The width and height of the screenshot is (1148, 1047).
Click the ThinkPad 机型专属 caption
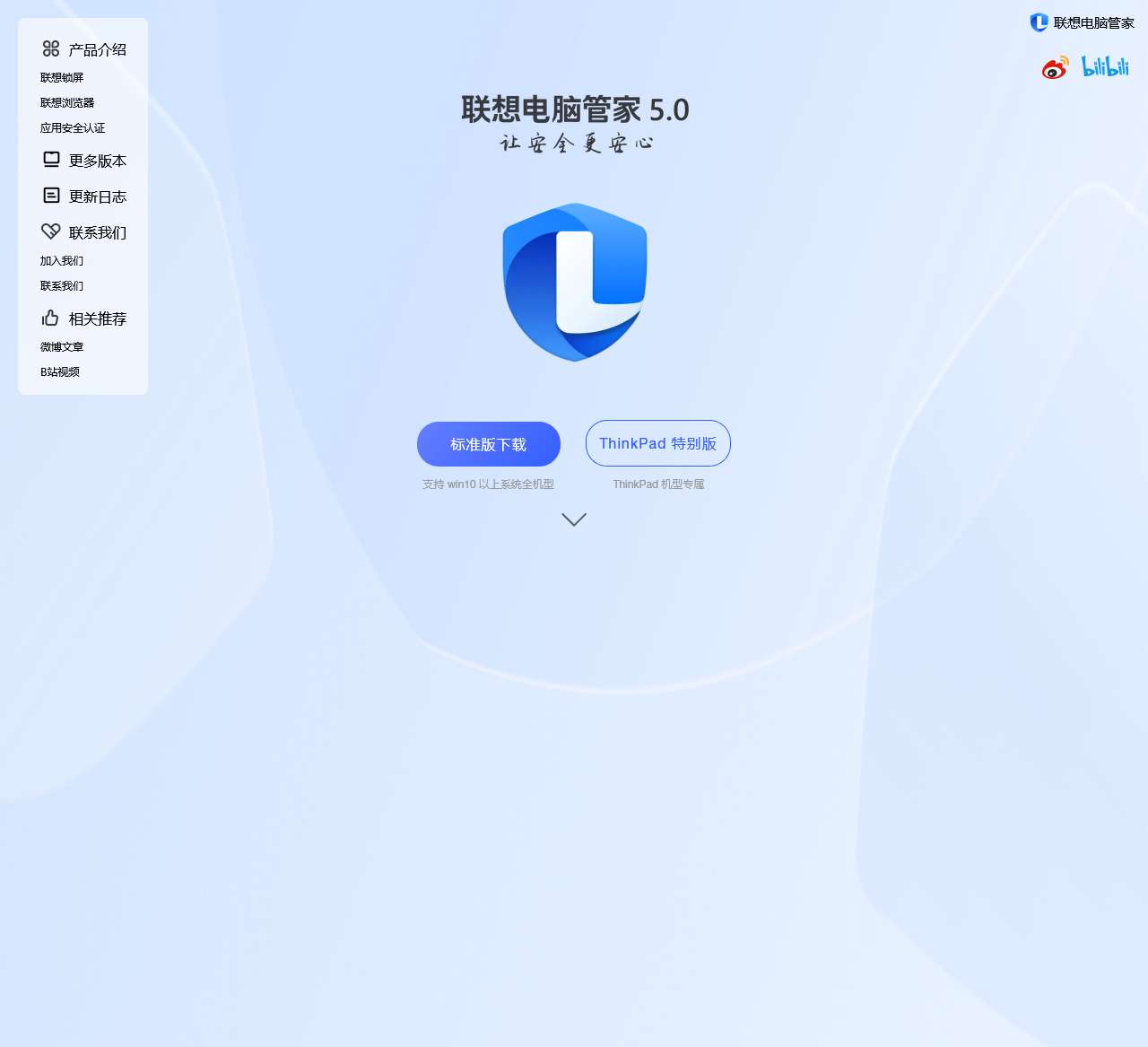tap(658, 484)
